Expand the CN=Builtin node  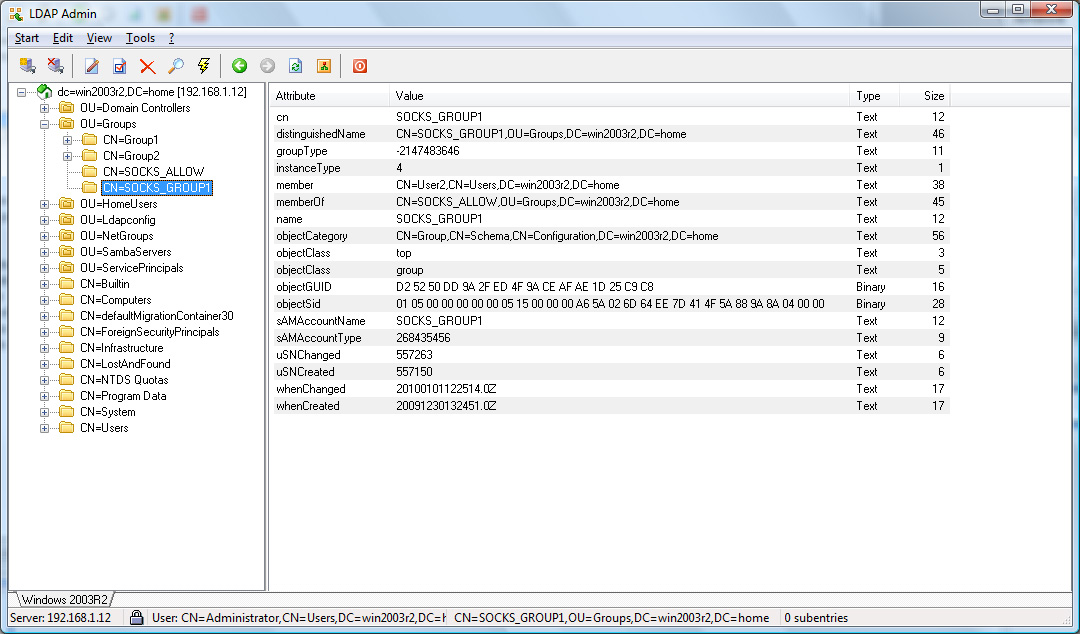pos(44,284)
